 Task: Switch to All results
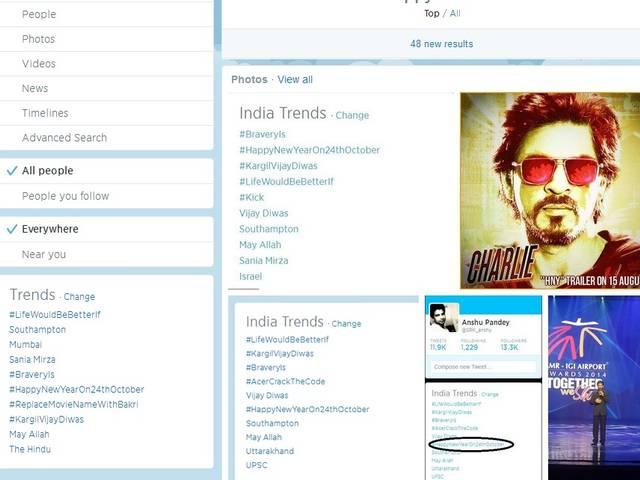[x=455, y=13]
